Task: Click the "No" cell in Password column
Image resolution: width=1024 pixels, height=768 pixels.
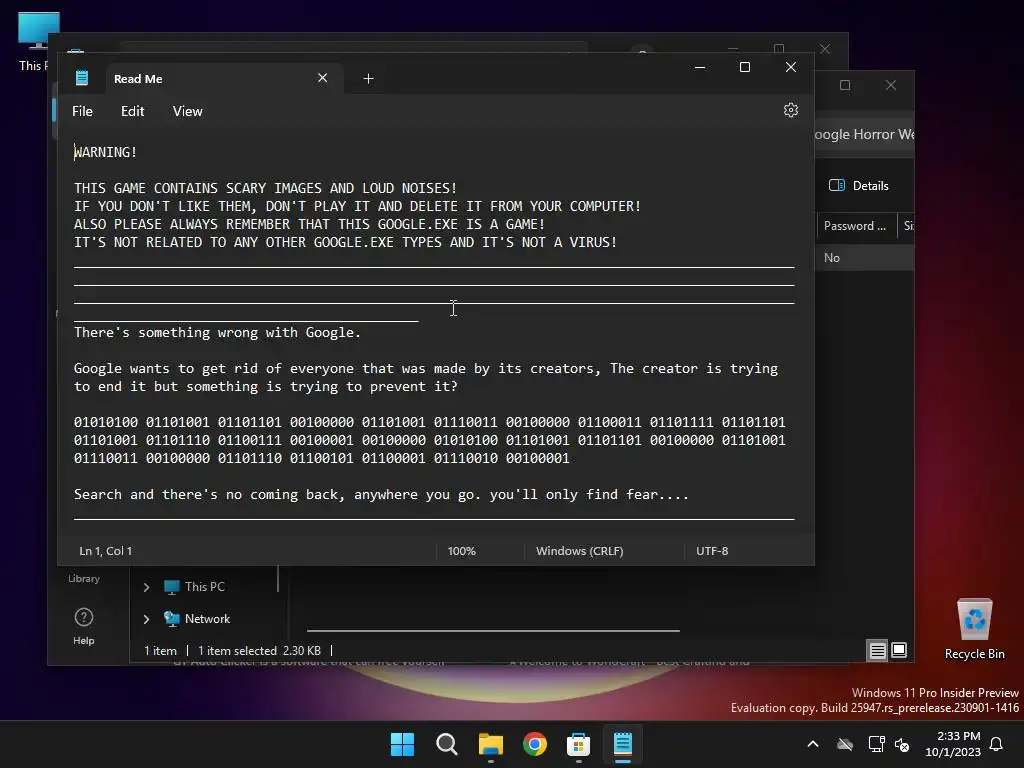Action: point(831,257)
